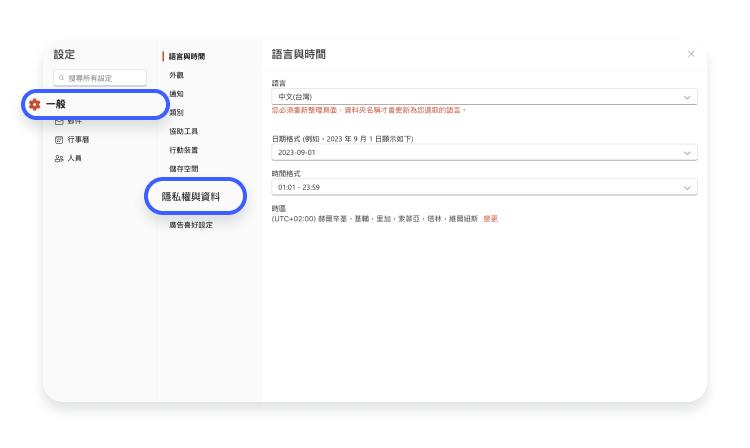Focus the 搜尋所有設定 search box
This screenshot has width=750, height=448.
point(100,78)
